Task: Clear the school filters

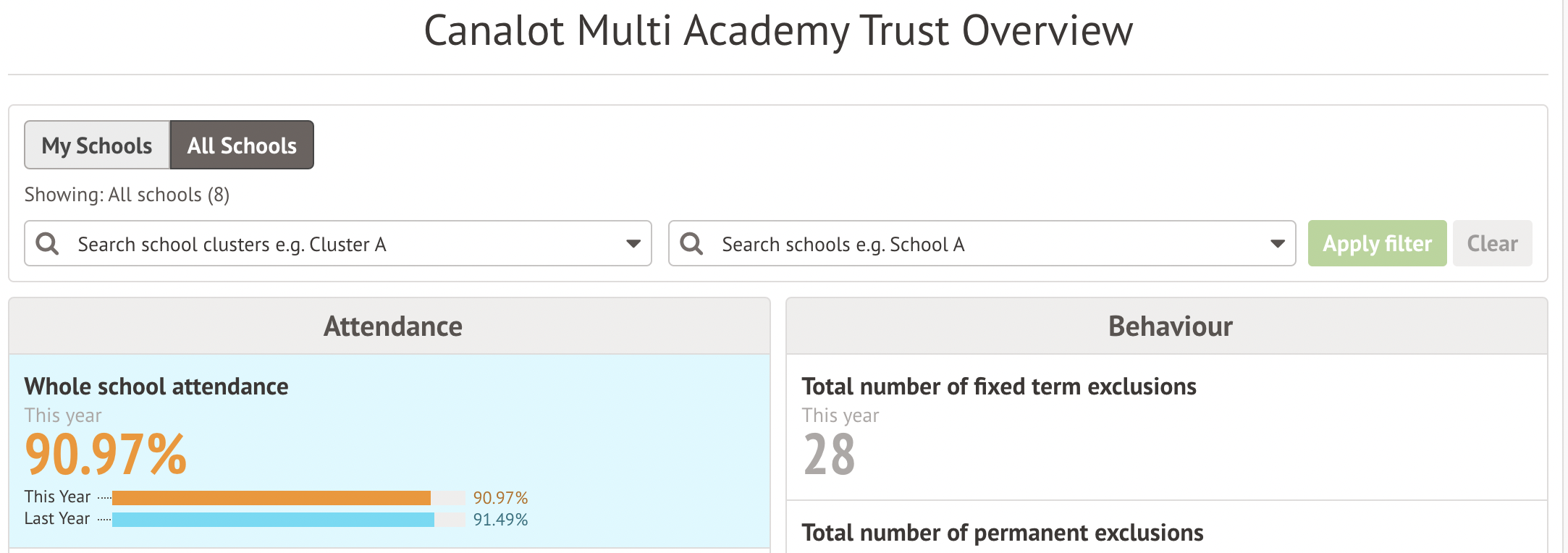Action: click(x=1492, y=243)
